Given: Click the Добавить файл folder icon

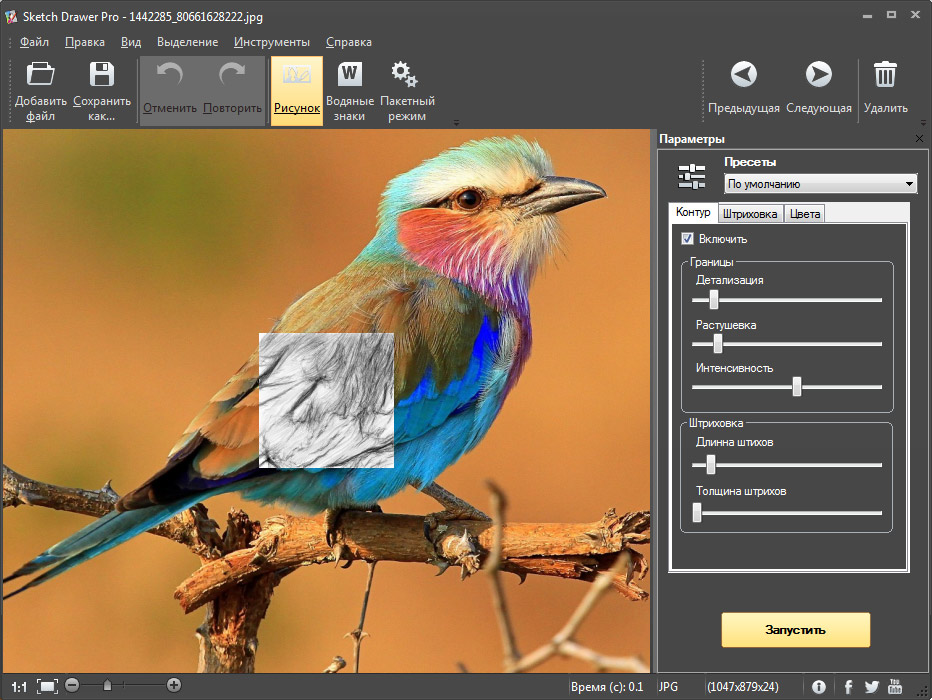Looking at the screenshot, I should click(x=41, y=75).
